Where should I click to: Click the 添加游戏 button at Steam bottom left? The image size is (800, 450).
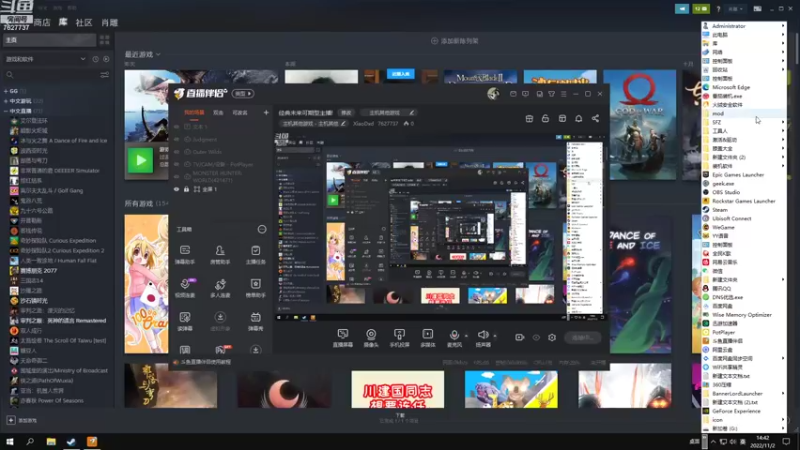[22, 420]
